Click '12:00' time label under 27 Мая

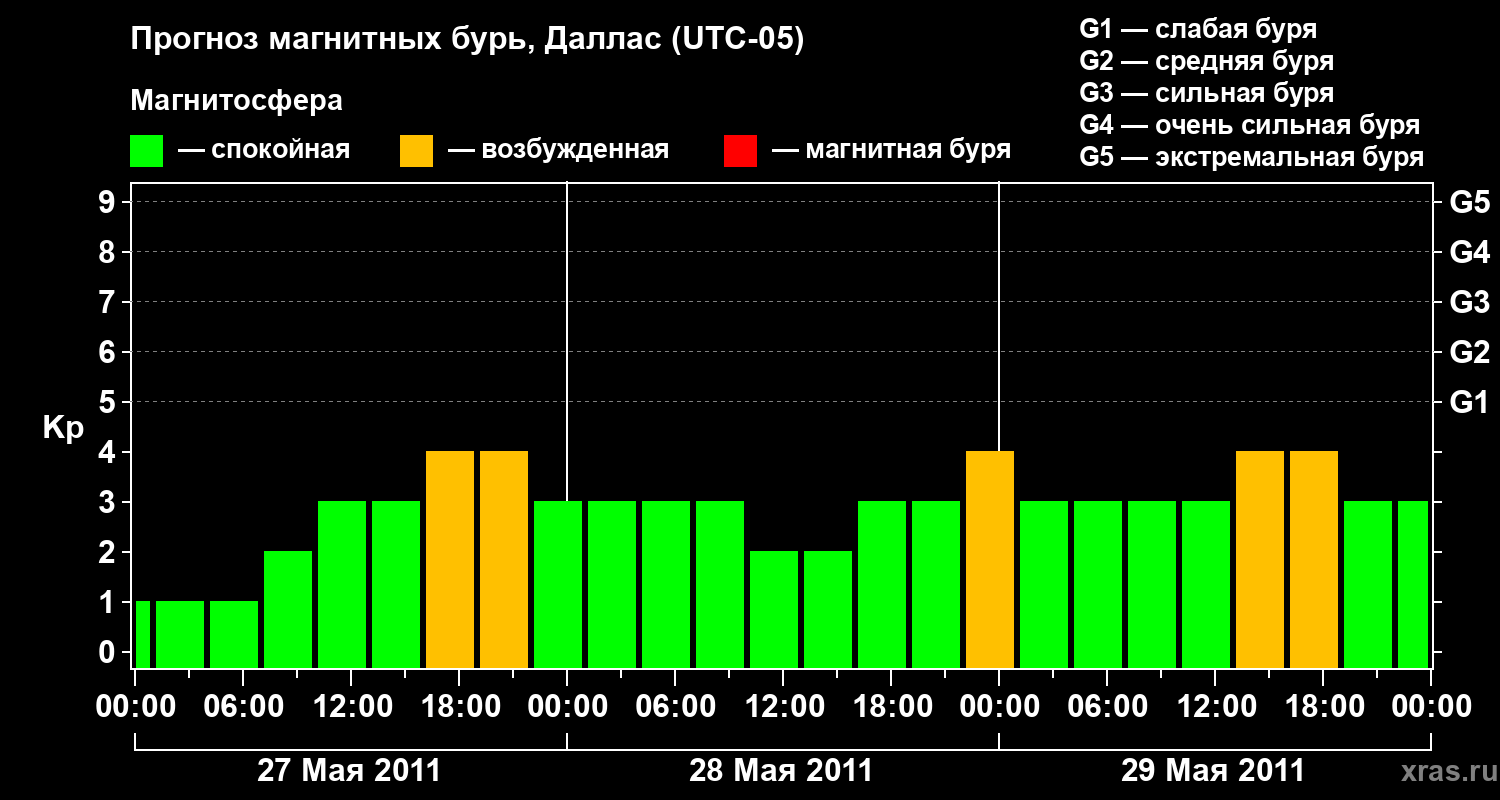(x=355, y=707)
